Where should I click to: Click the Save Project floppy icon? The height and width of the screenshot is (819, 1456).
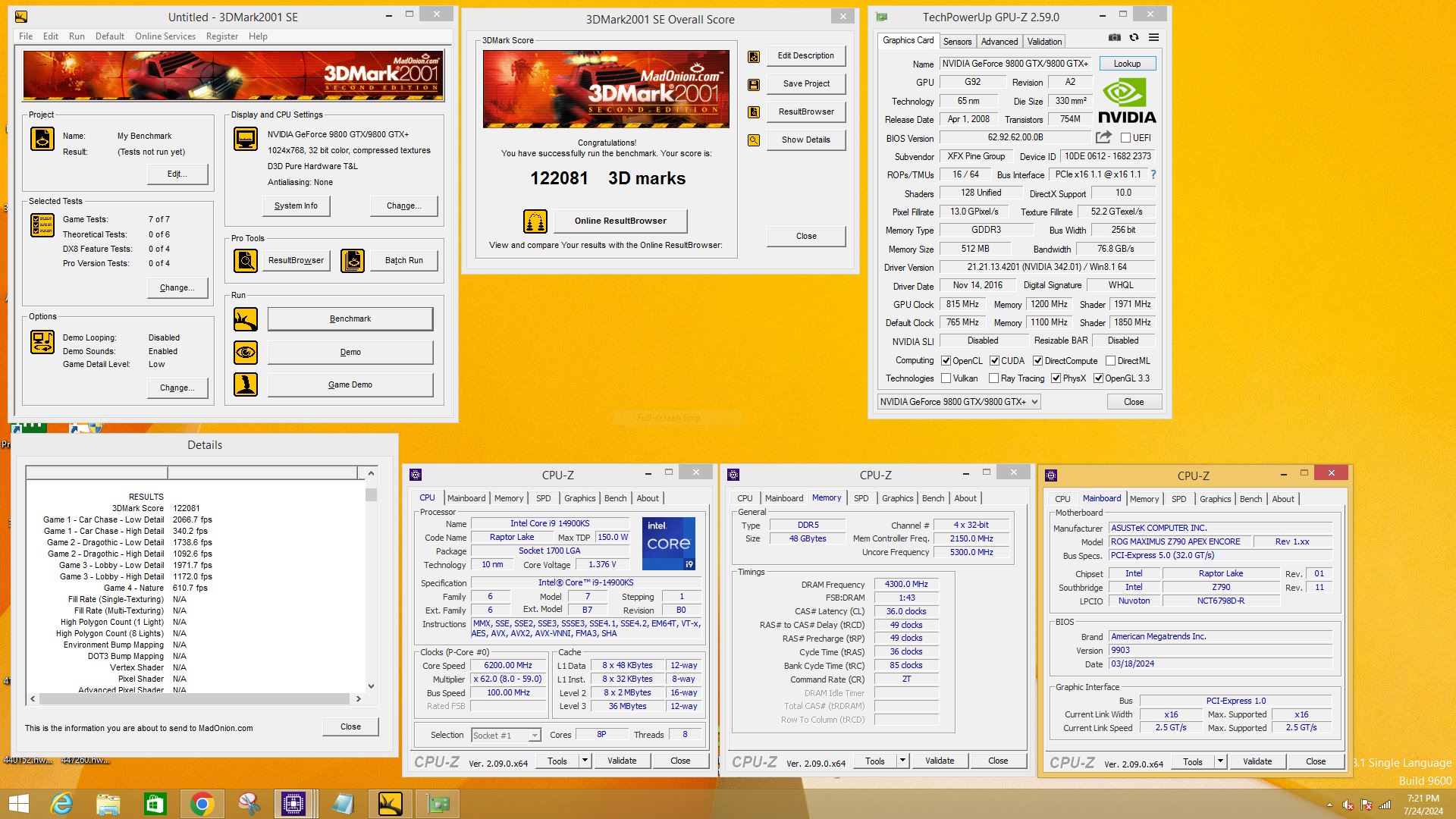754,84
